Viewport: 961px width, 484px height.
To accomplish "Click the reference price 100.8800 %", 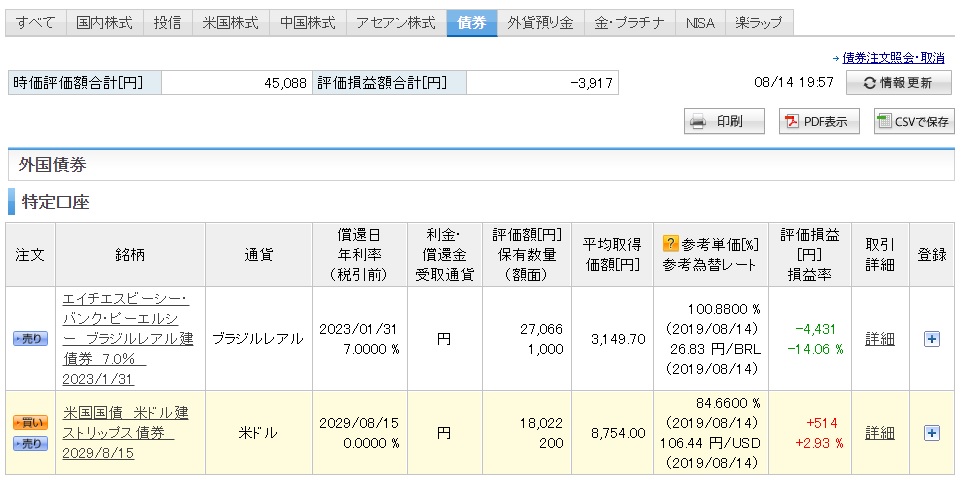I will pos(724,309).
